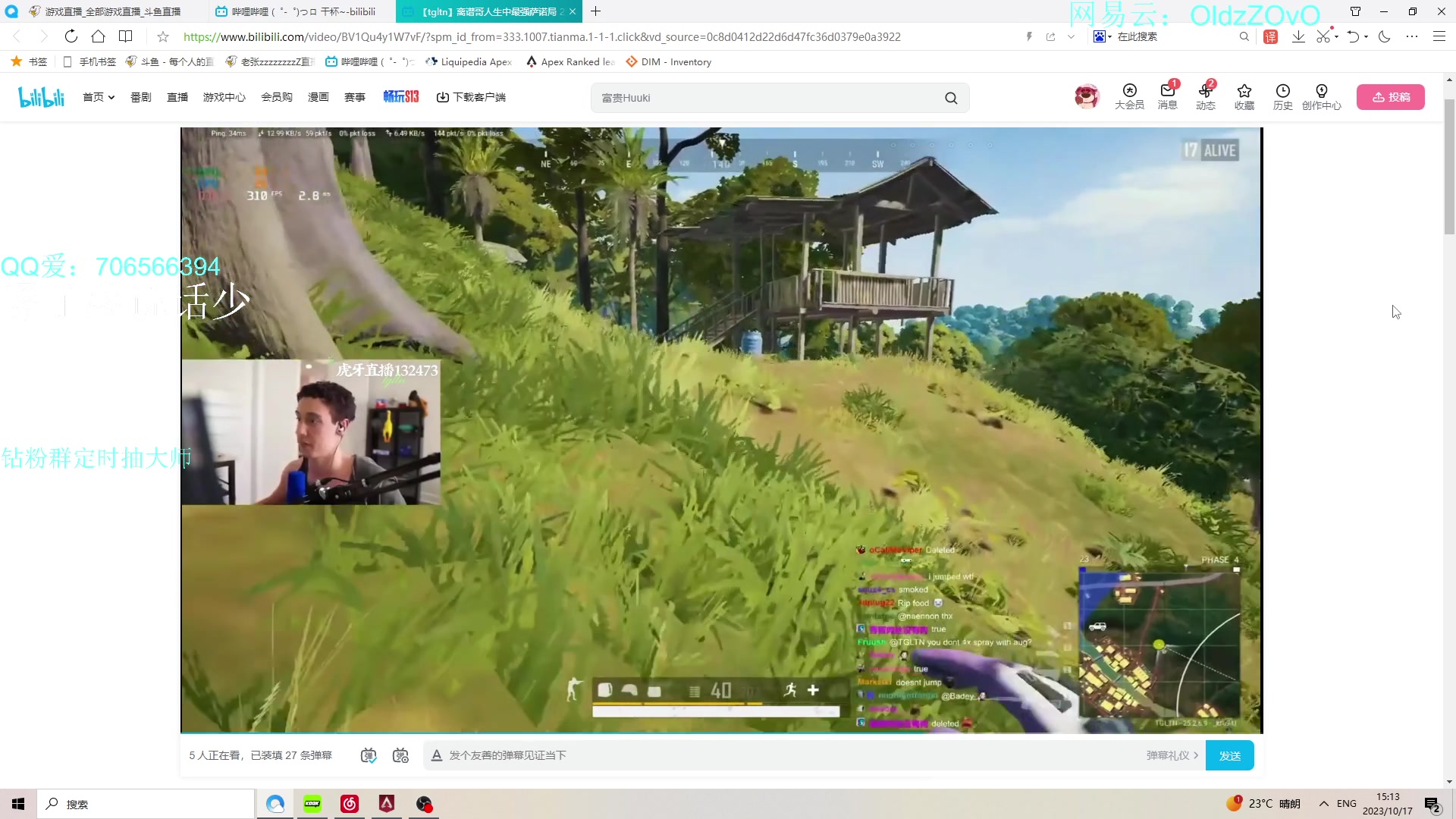Click the ENG input language indicator

tap(1347, 804)
